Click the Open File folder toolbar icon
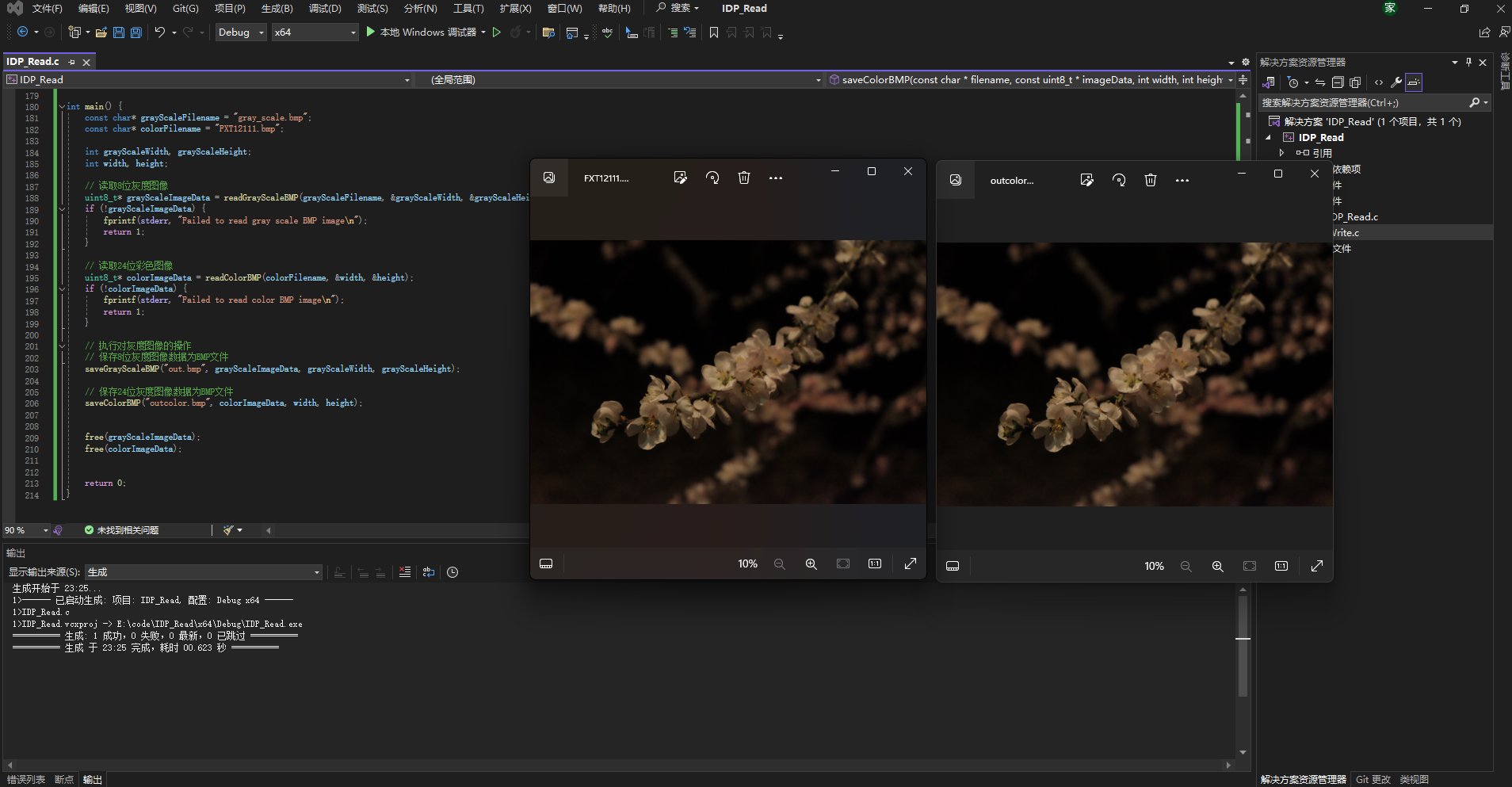This screenshot has height=787, width=1512. coord(101,32)
